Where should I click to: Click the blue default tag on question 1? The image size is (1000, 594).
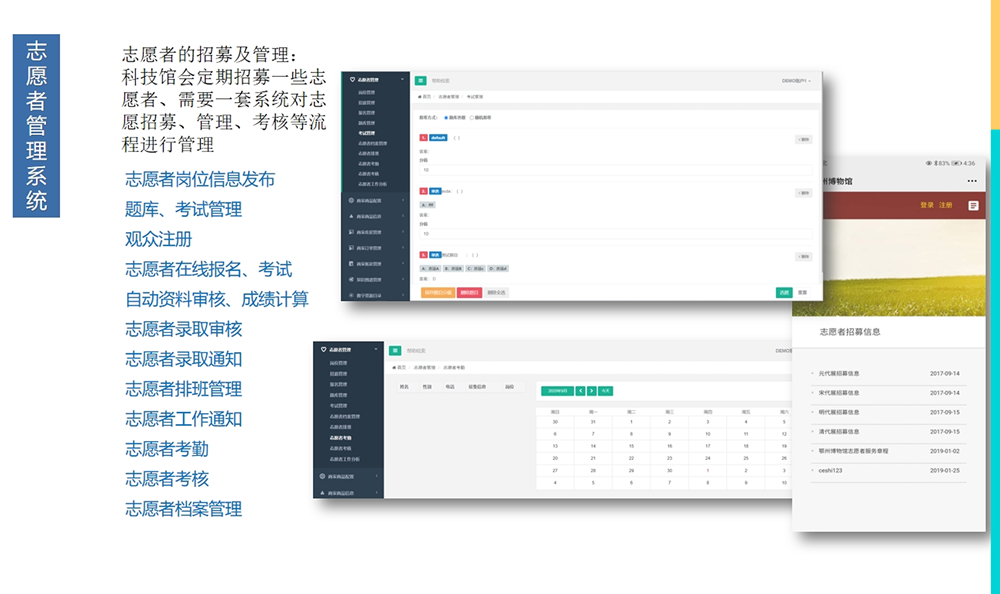click(x=438, y=138)
